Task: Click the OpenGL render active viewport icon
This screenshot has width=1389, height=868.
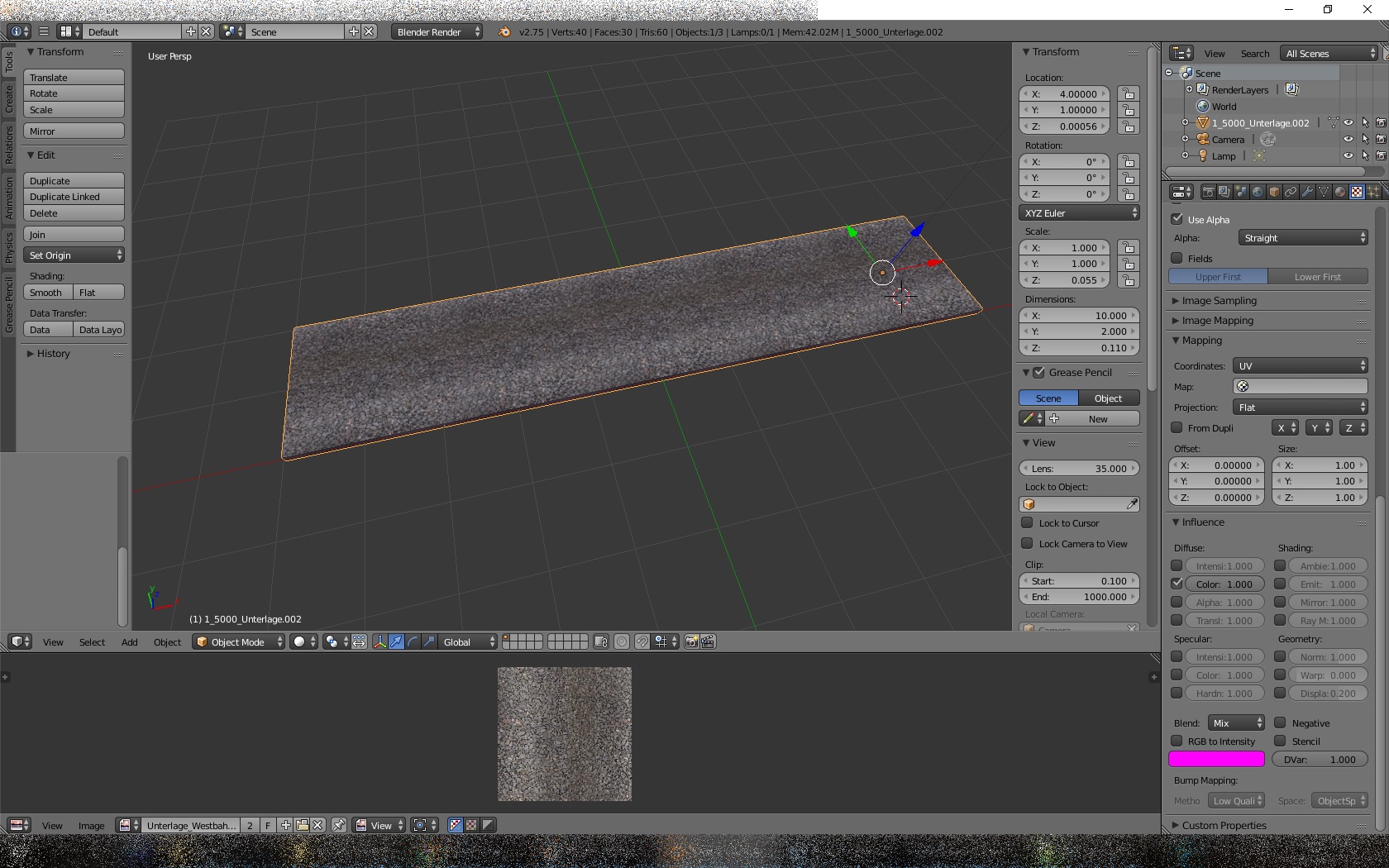Action: (x=691, y=641)
